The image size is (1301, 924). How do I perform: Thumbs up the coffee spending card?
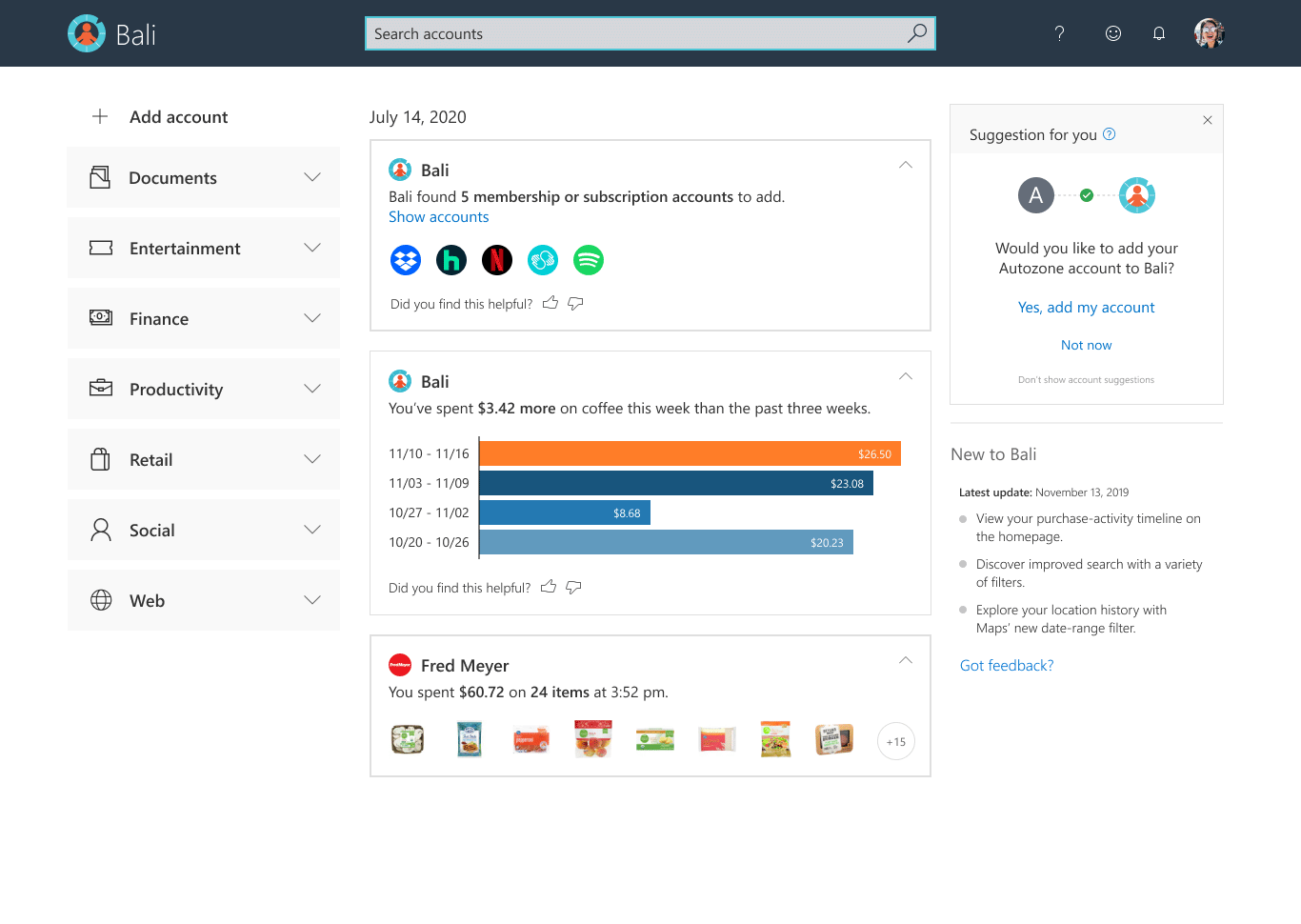(x=549, y=588)
